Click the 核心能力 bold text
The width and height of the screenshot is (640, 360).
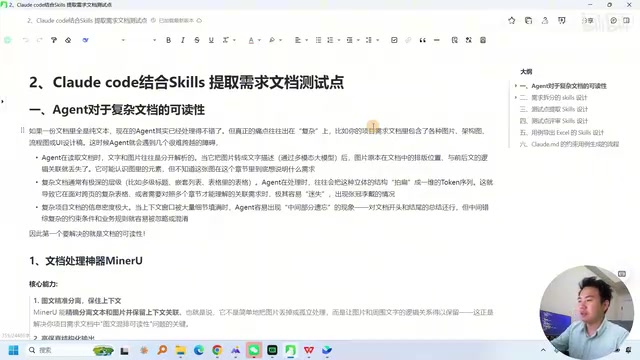point(43,284)
